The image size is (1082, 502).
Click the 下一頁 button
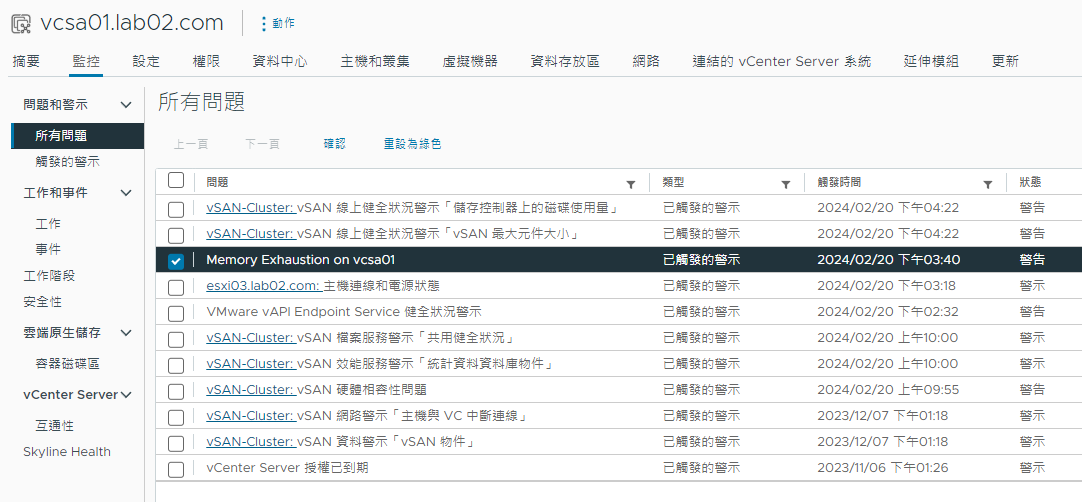coord(262,144)
